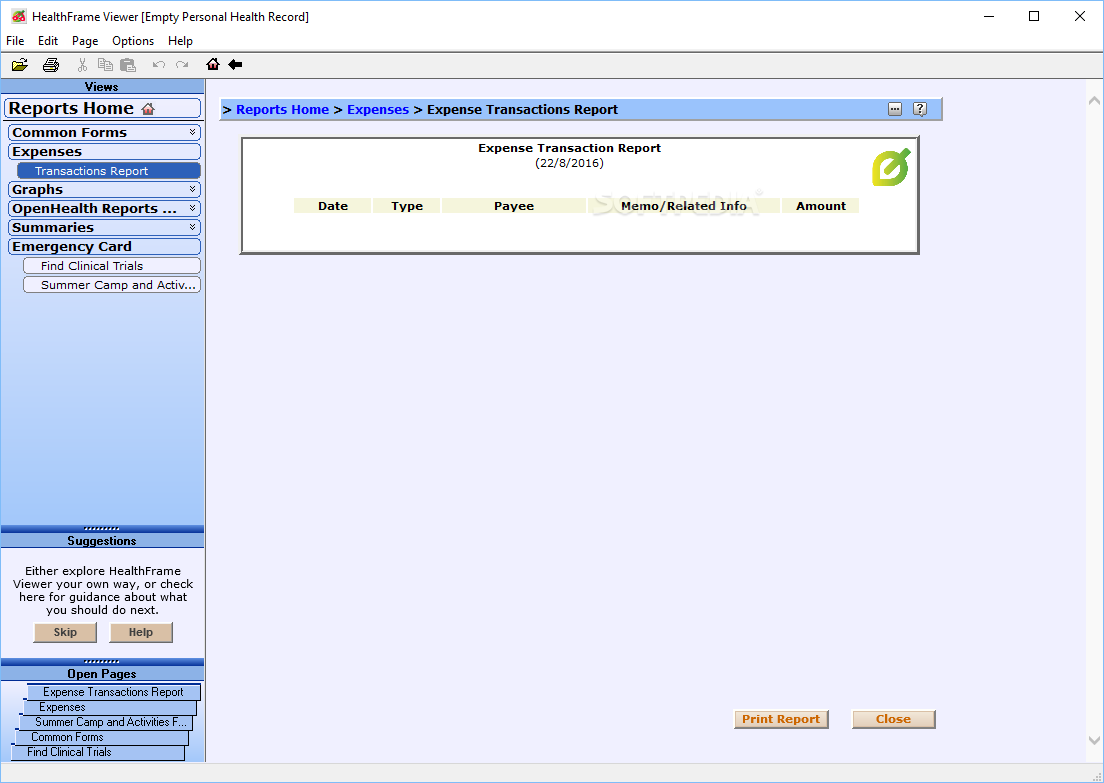Click the green leaf edit icon in report
Screen dimensions: 1104x783
[891, 168]
